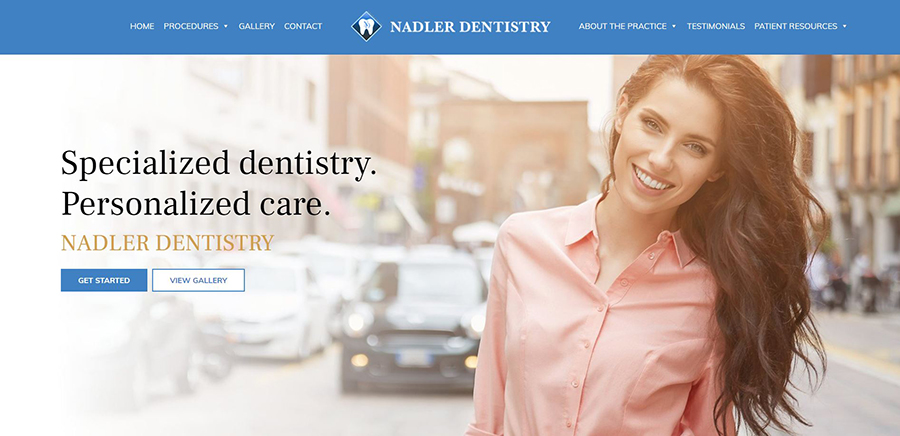
Task: Click the Specialized dentistry headline
Action: [219, 164]
